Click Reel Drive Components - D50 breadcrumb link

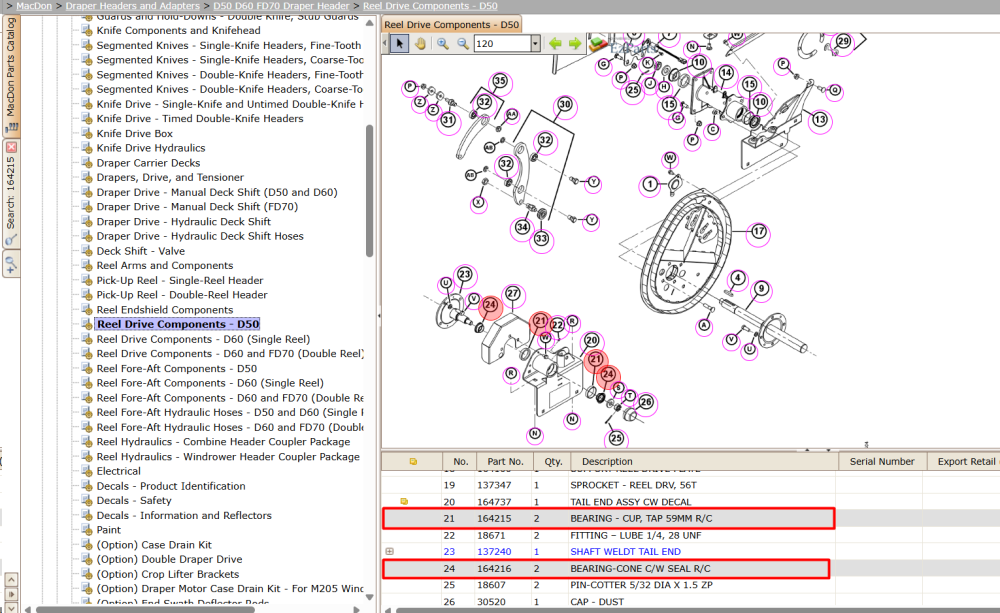coord(430,6)
